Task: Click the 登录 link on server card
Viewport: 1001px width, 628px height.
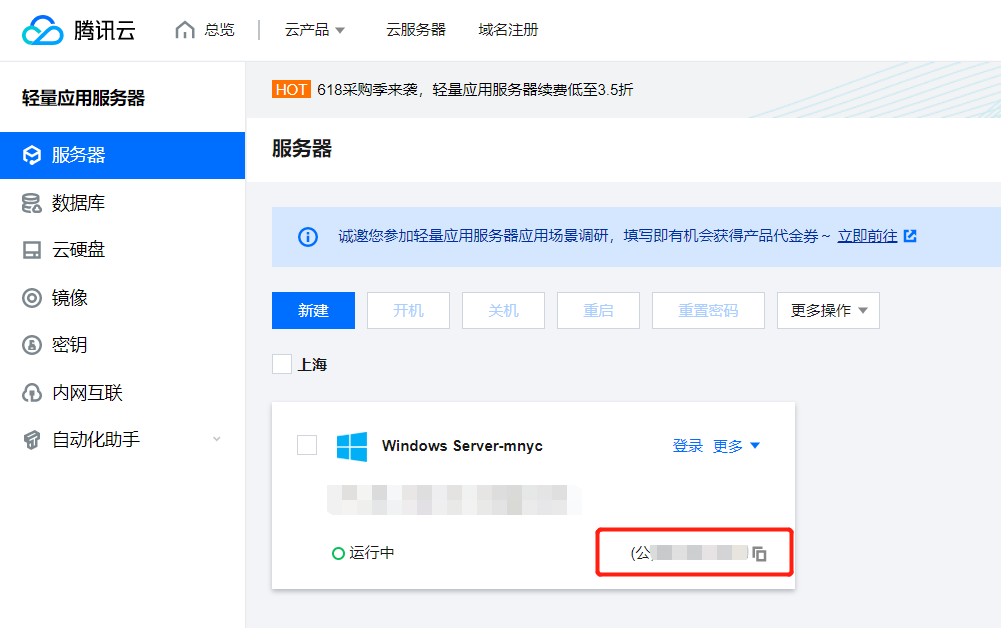Action: [x=688, y=446]
